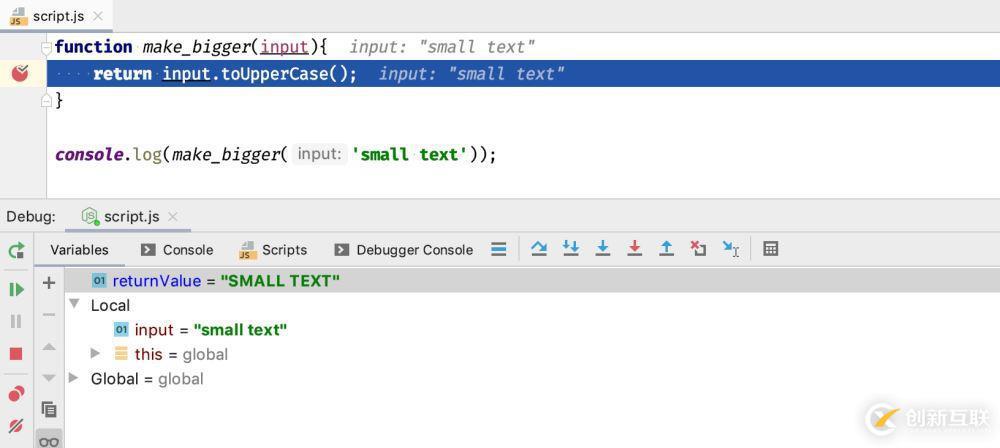Click the grey Pause Program icon
This screenshot has height=448, width=1000.
(x=17, y=321)
